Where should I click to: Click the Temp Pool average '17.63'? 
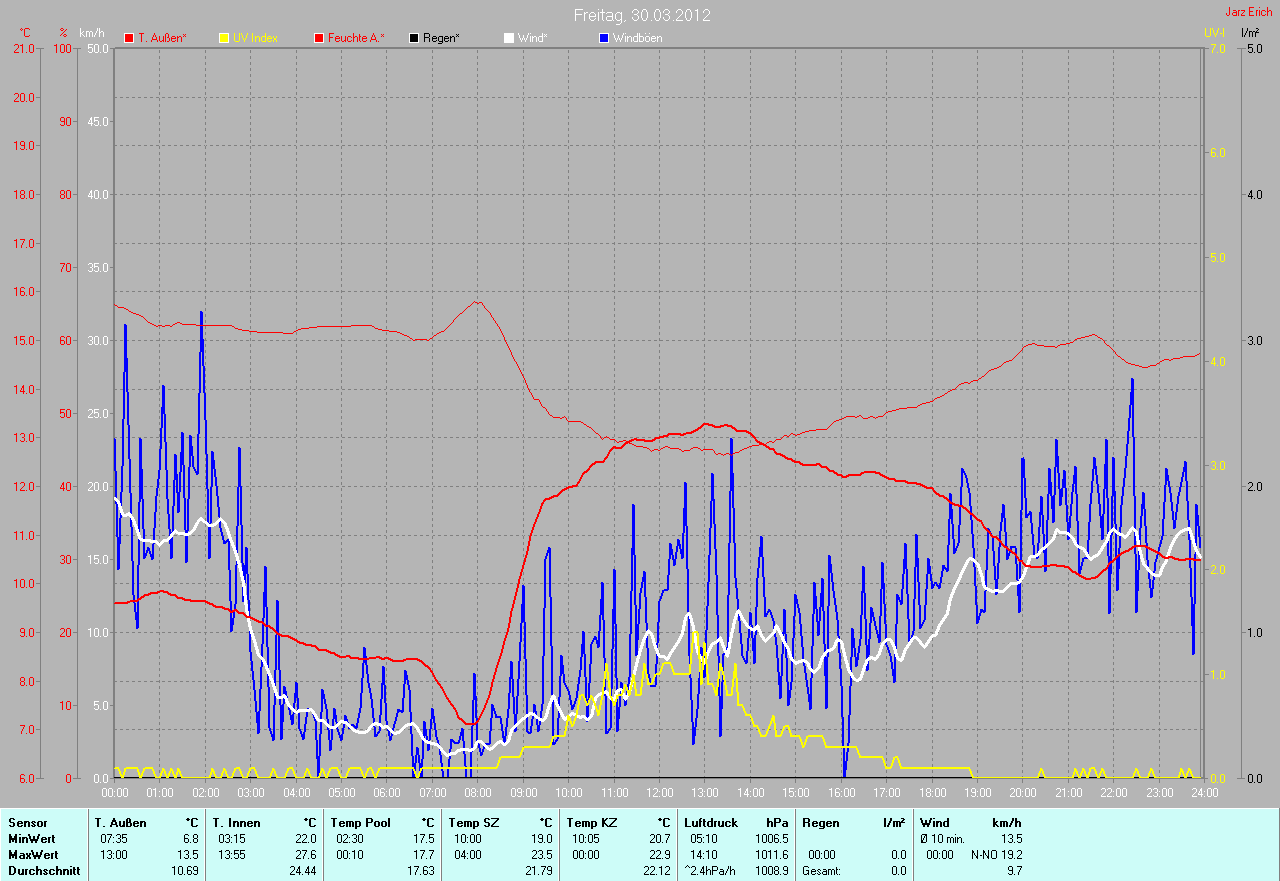pyautogui.click(x=421, y=871)
